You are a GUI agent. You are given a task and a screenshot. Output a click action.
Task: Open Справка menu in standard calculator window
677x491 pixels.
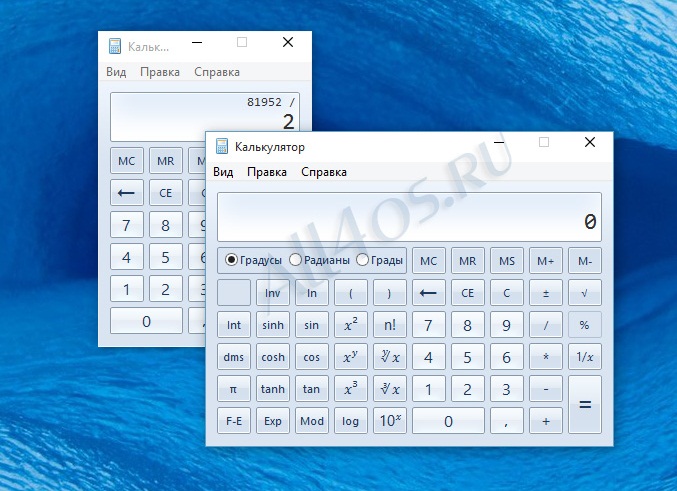217,72
